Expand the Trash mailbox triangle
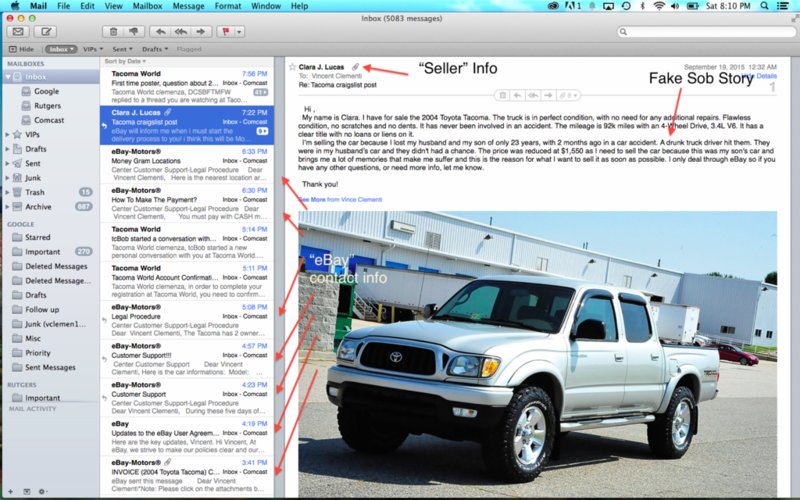Screen dimensions: 800x500 [x=7, y=192]
